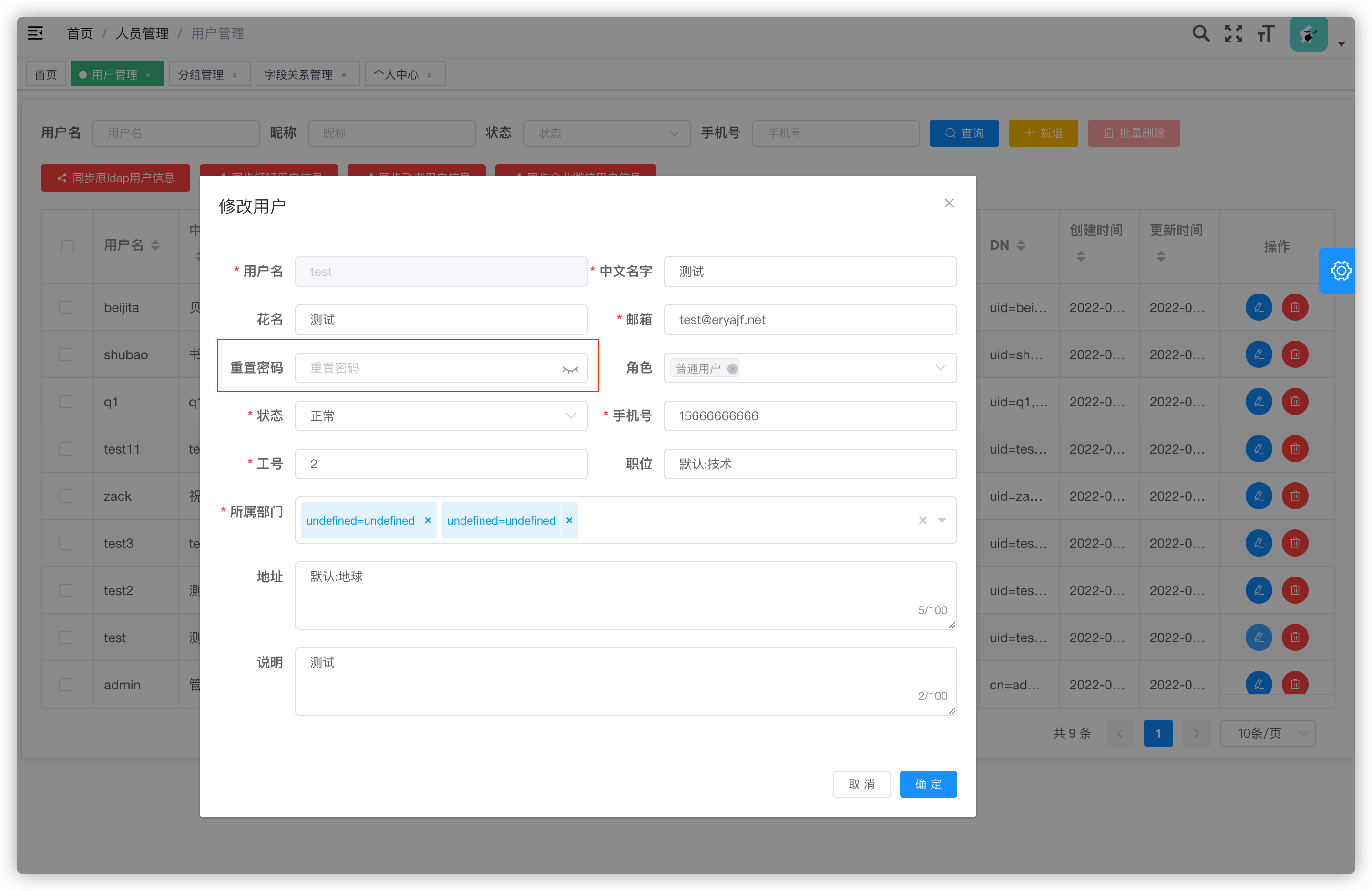Open the 状态 dropdown showing 正常

coord(441,415)
